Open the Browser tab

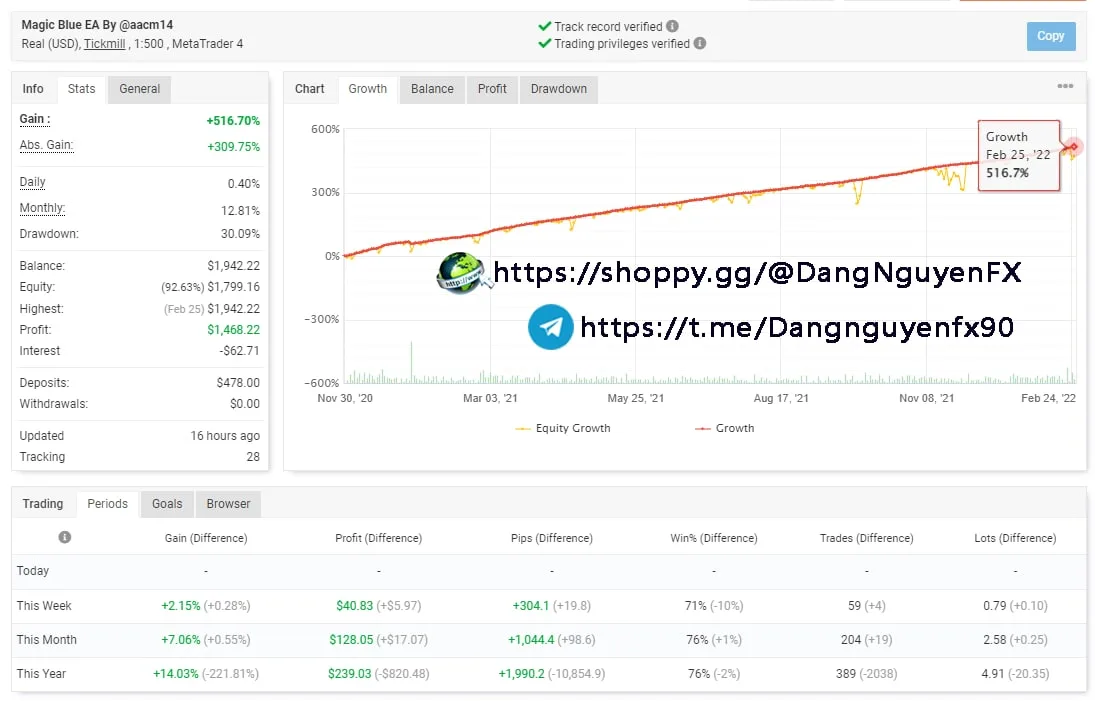(228, 503)
